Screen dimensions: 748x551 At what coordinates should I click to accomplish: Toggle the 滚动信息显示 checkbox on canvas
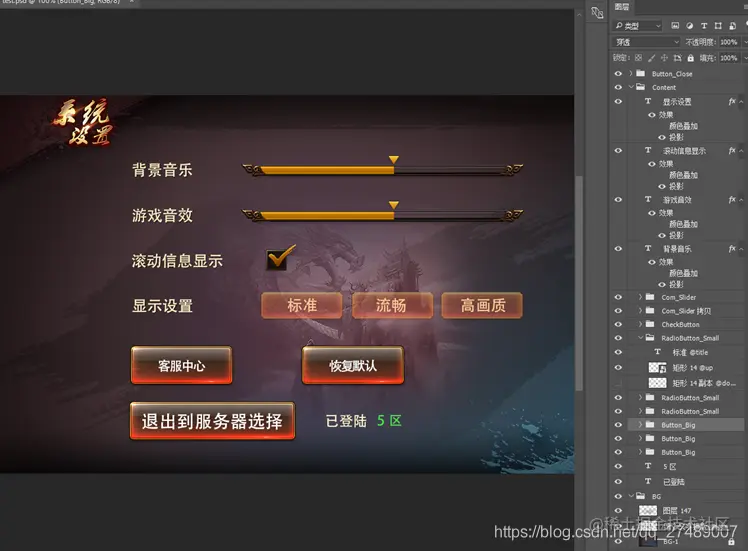(278, 260)
